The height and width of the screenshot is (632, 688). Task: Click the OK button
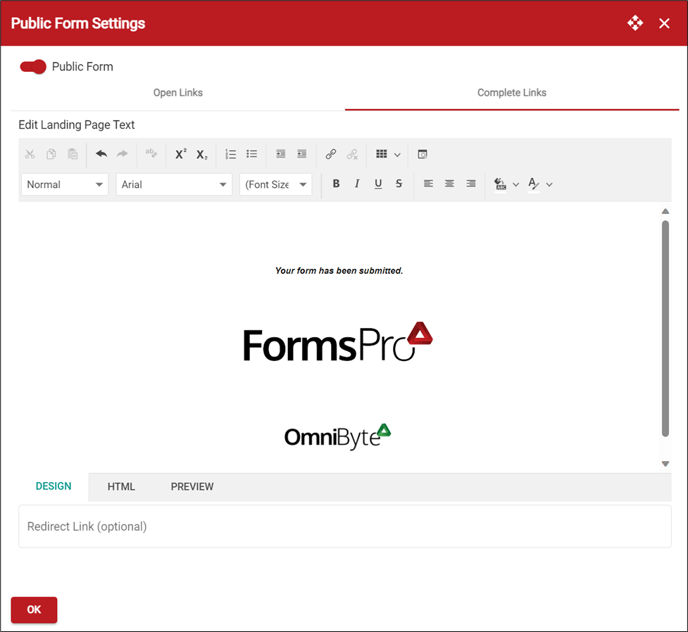34,610
